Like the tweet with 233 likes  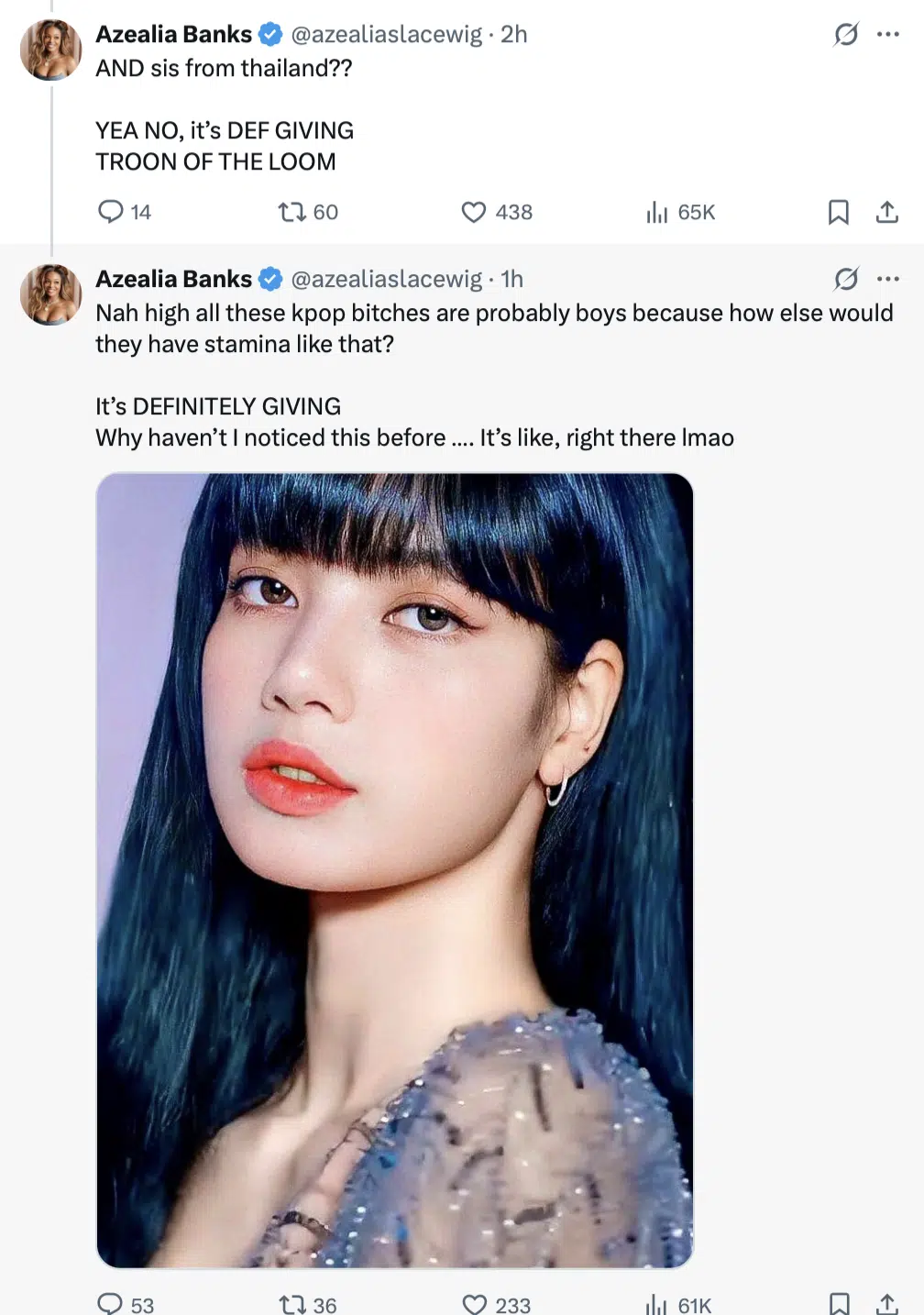474,1303
